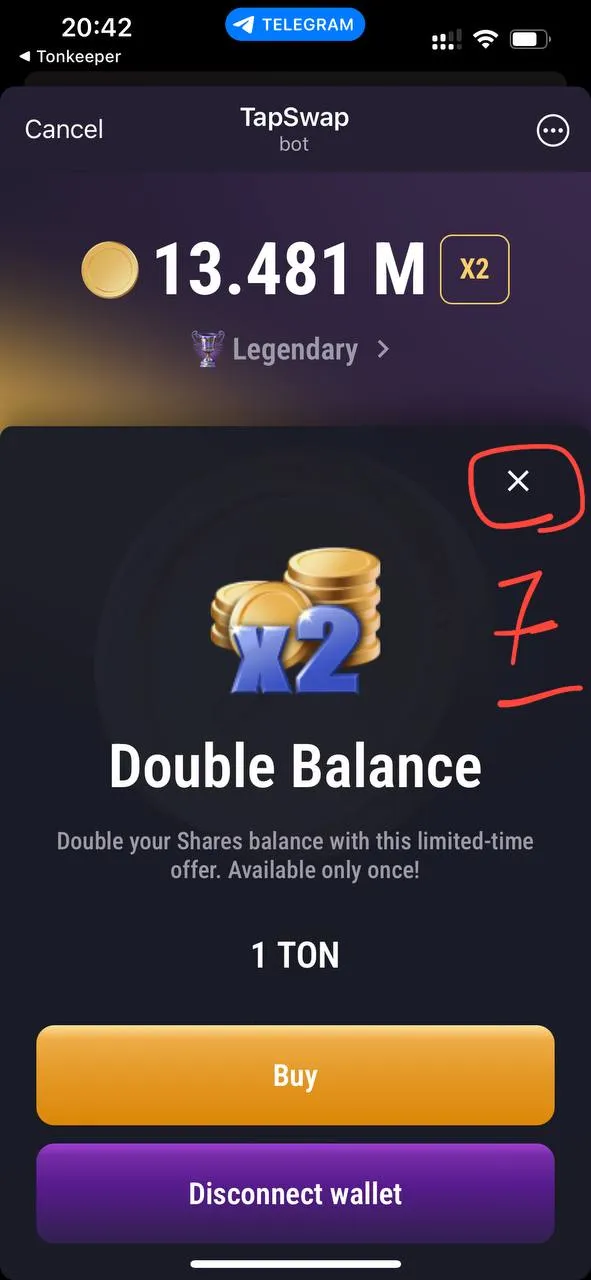
Task: Tap the blue Telegram pill indicator
Action: 295,25
